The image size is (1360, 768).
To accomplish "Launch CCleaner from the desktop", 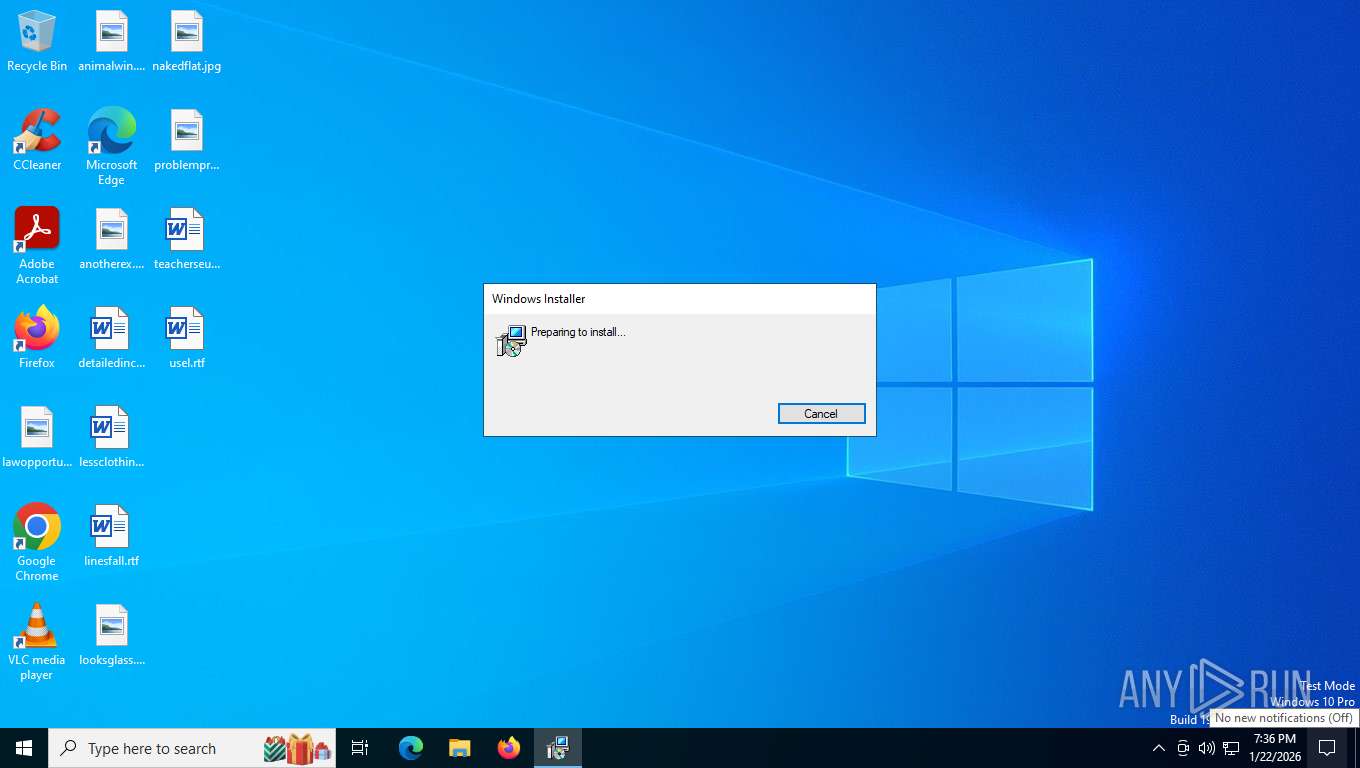I will [37, 140].
